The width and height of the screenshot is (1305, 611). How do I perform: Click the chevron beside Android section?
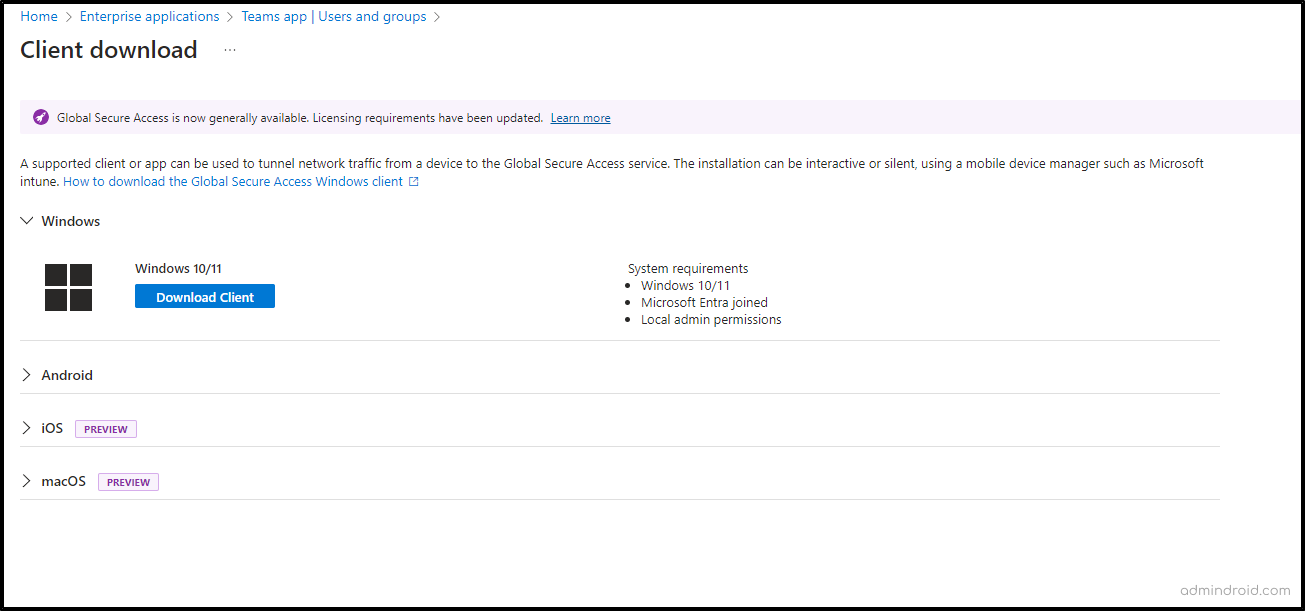click(26, 374)
